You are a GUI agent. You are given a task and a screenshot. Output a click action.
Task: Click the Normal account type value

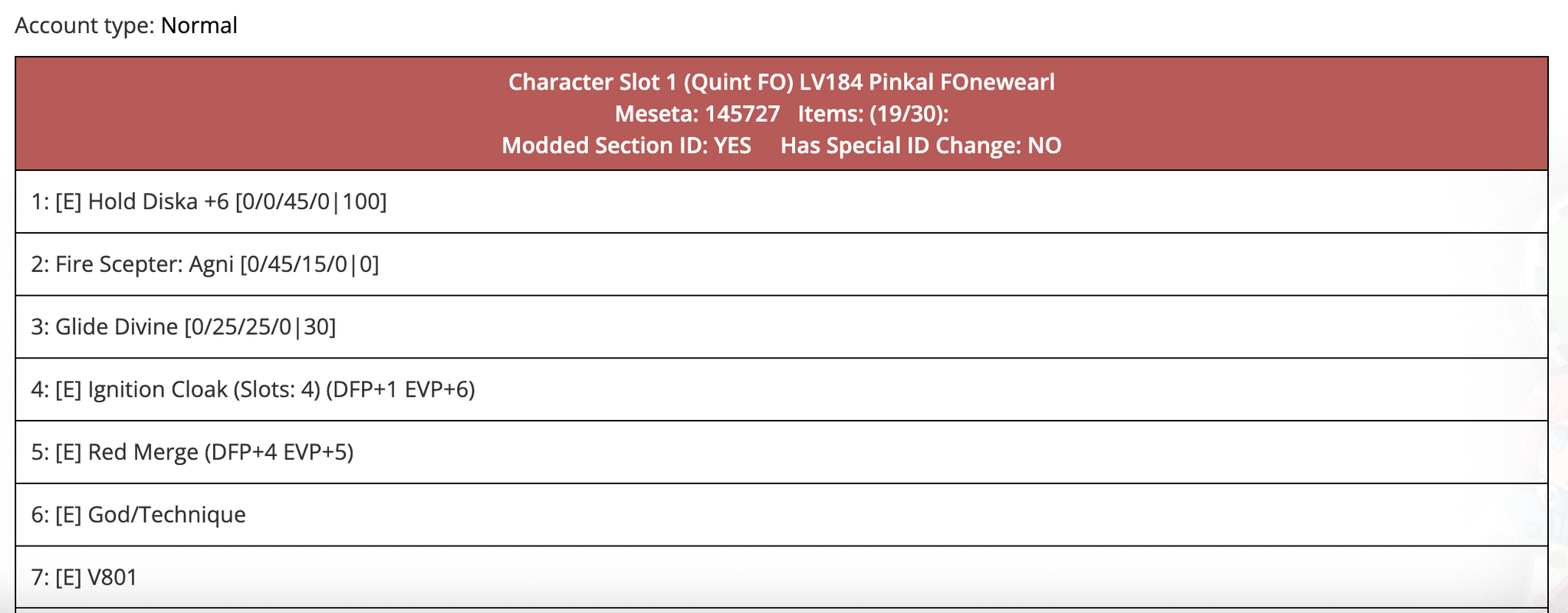199,26
